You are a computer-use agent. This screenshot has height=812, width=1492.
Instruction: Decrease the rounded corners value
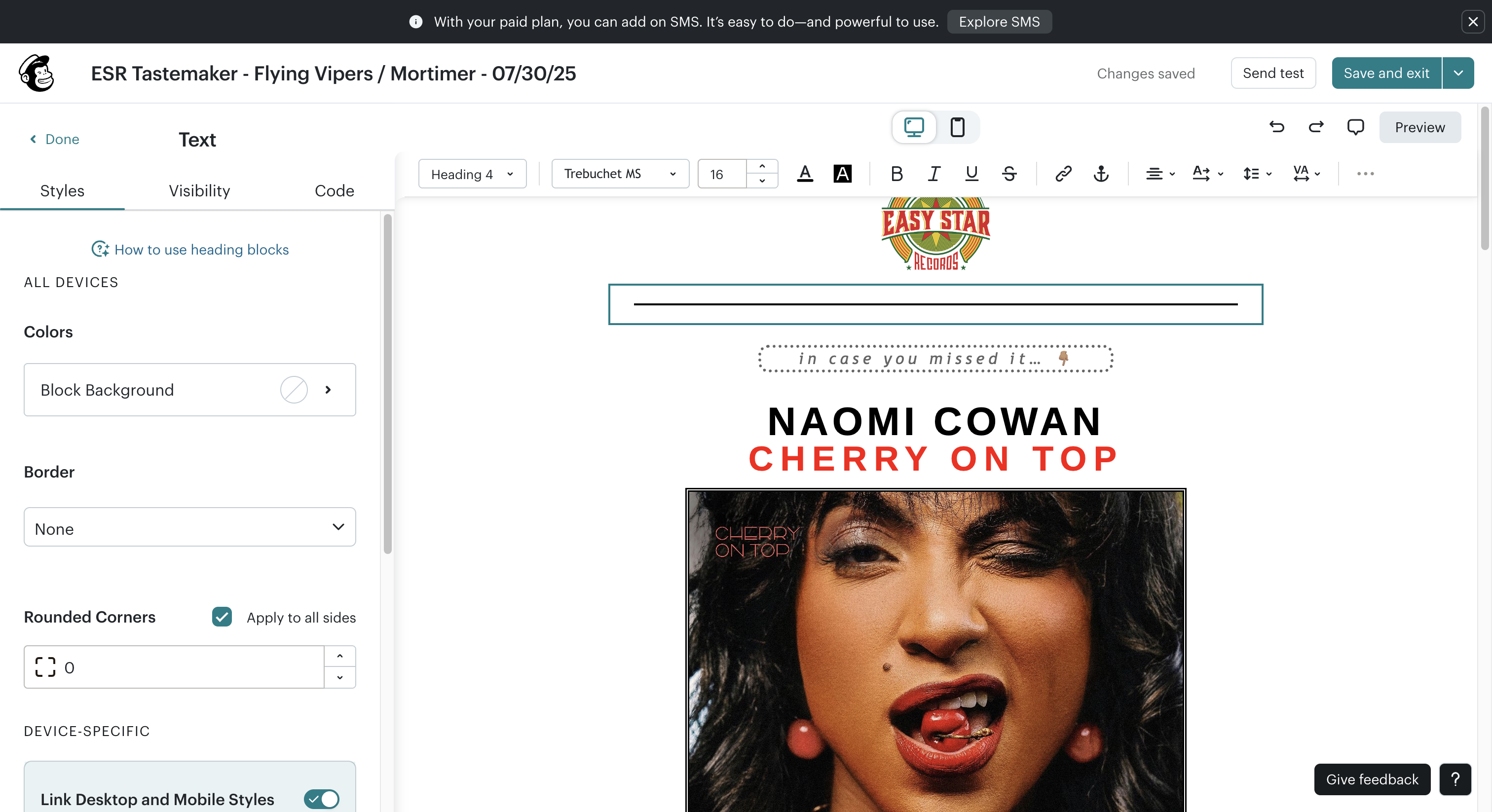(339, 678)
